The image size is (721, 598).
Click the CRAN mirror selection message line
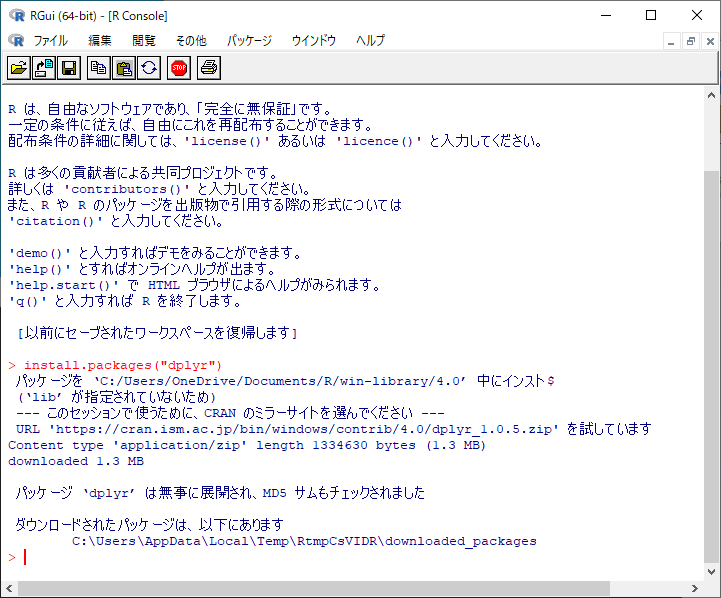point(230,413)
